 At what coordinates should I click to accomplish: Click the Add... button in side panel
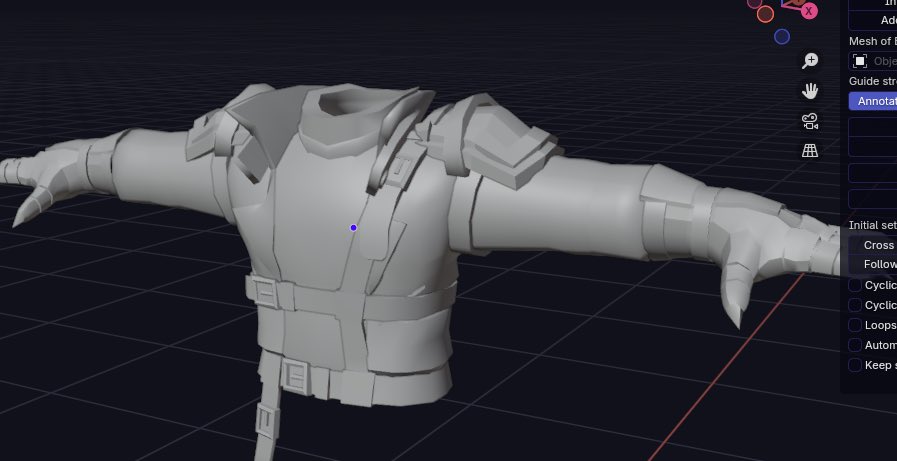(873, 21)
